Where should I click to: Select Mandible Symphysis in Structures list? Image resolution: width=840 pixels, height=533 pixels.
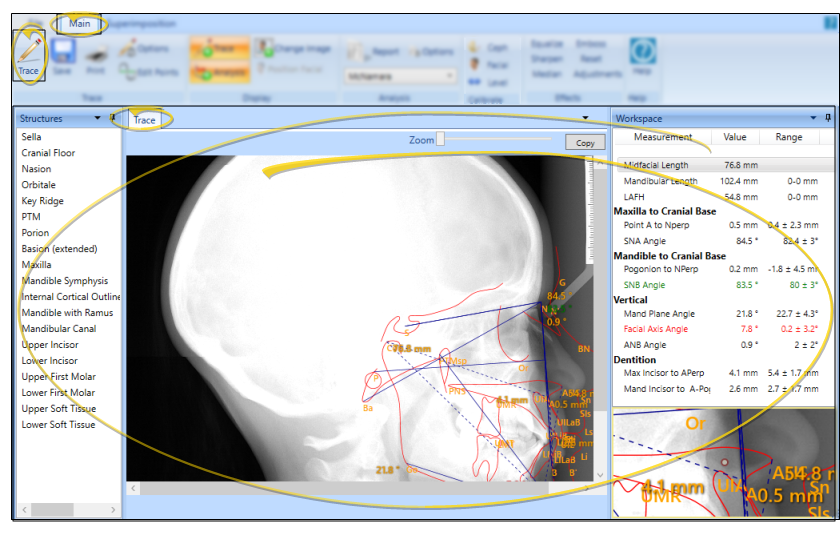(65, 281)
